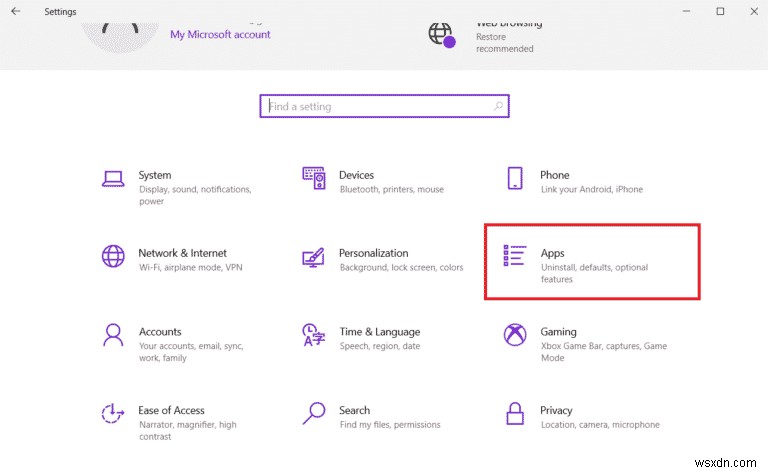This screenshot has width=768, height=473.
Task: Open the Search category magnifier icon
Action: [x=314, y=413]
